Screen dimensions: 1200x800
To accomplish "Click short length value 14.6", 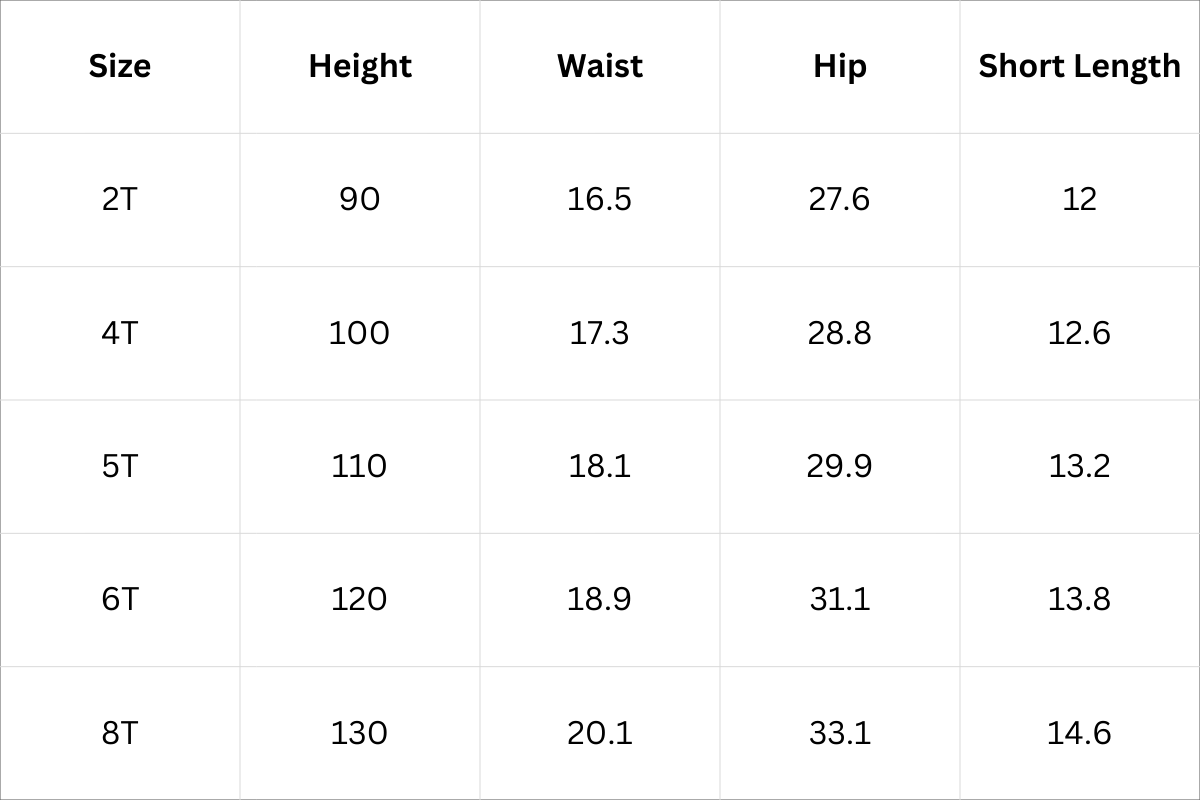I will (x=1079, y=733).
